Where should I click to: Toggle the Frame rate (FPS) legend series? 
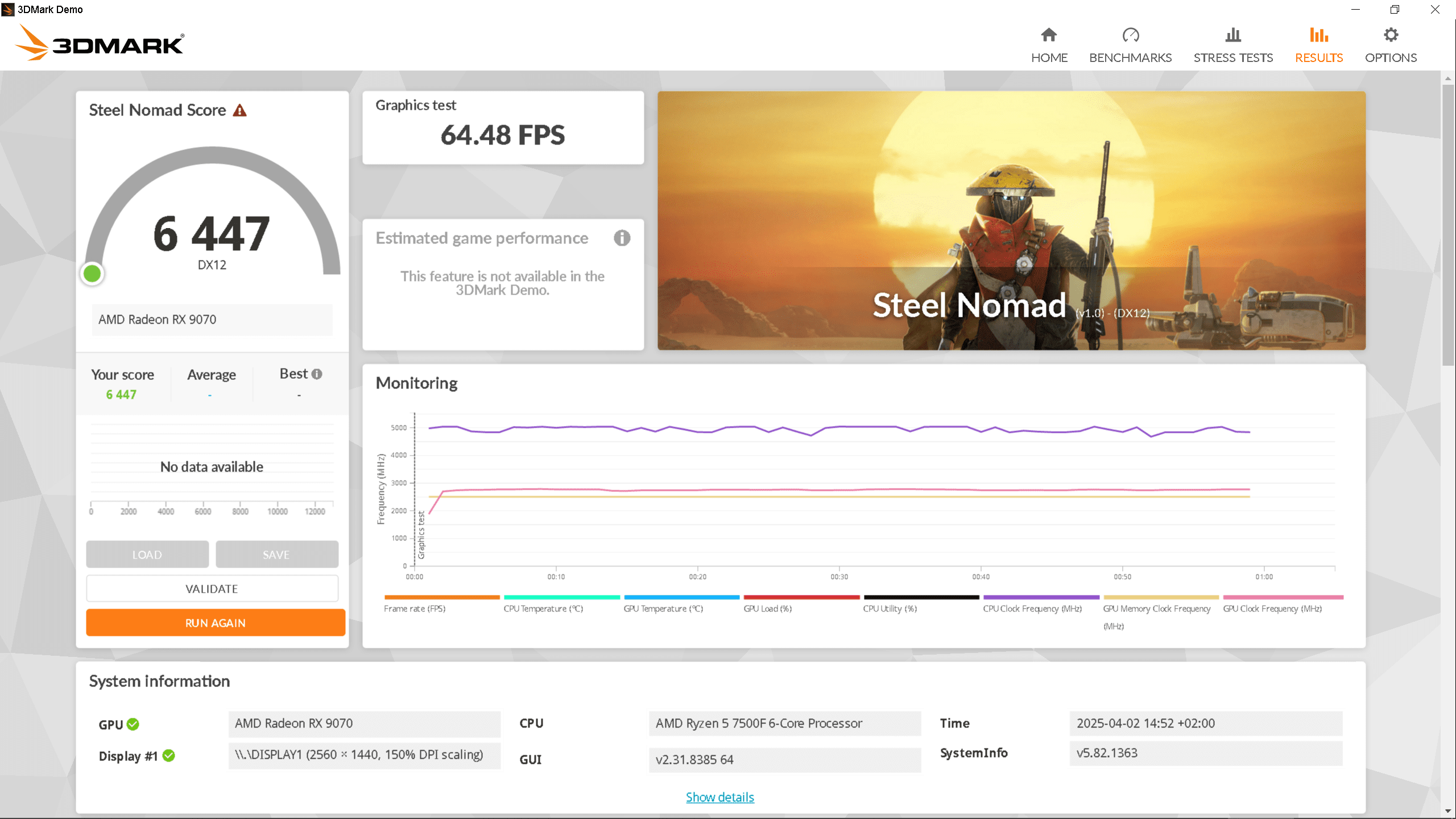[x=415, y=609]
